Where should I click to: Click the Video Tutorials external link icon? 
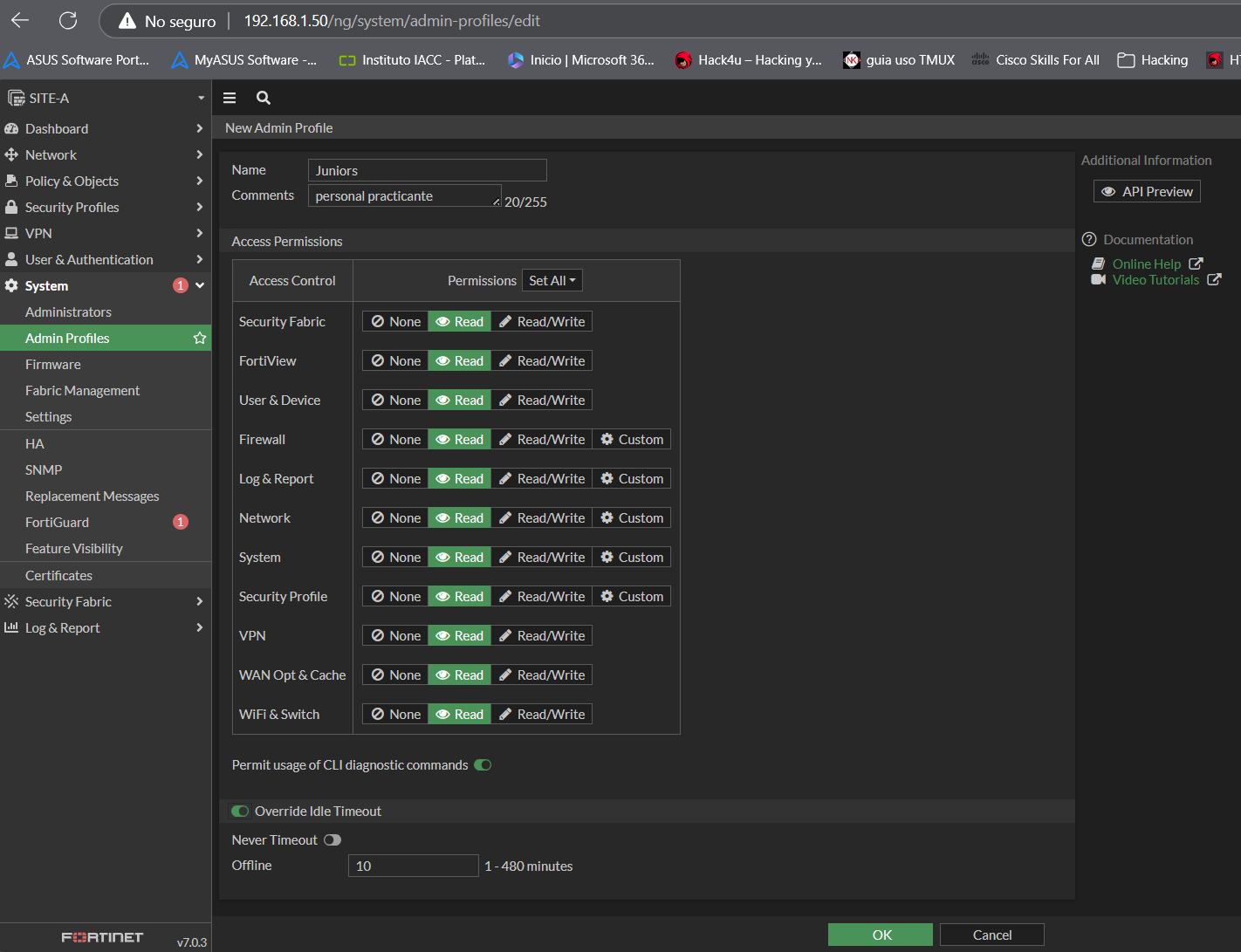pyautogui.click(x=1214, y=280)
